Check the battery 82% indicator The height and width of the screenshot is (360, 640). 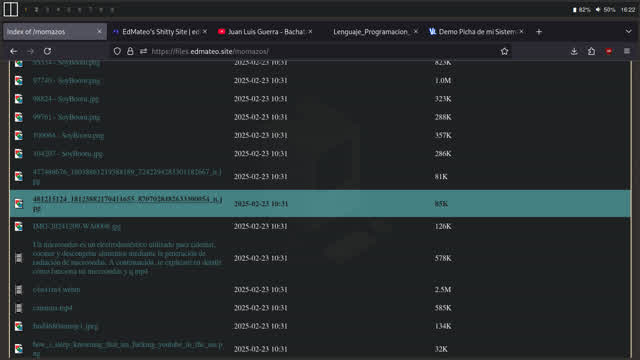(582, 10)
